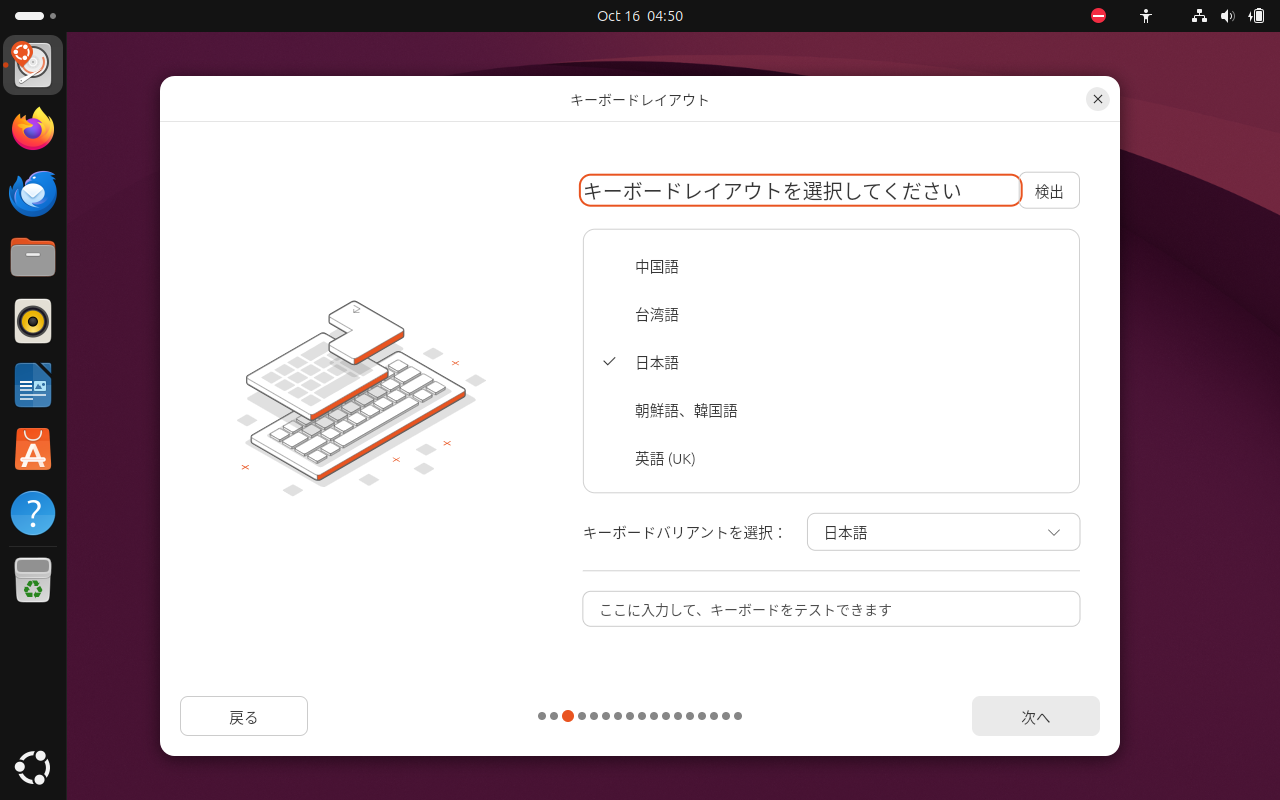Open LibreOffice Writer from dock
The height and width of the screenshot is (800, 1280).
coord(33,385)
